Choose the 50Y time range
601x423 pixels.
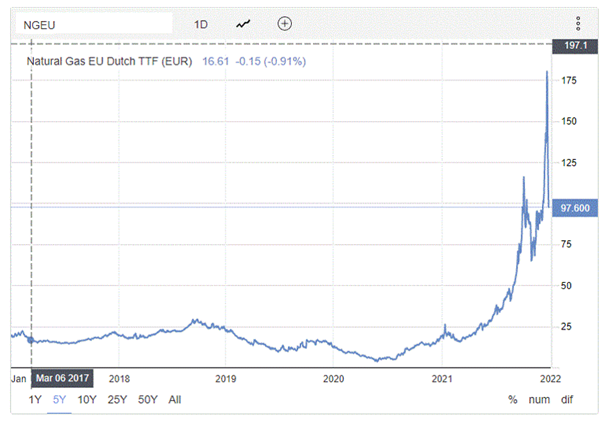coord(147,400)
